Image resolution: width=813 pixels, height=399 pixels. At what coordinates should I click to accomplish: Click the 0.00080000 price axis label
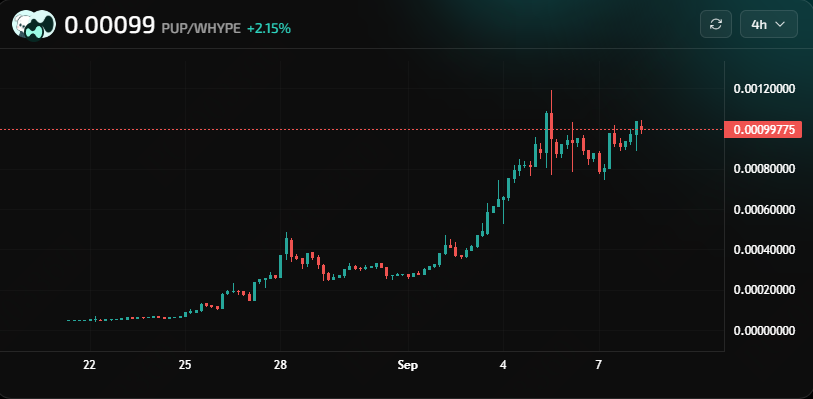[x=764, y=169]
